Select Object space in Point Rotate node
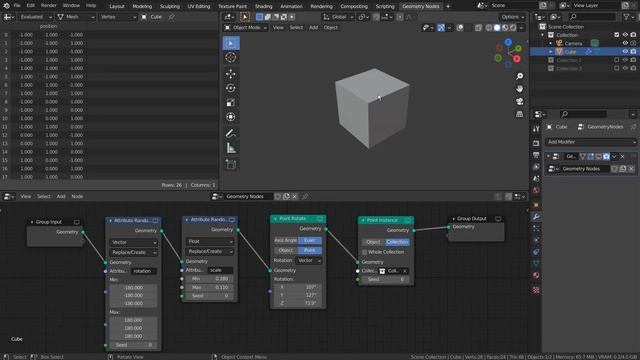The width and height of the screenshot is (640, 360). point(286,250)
